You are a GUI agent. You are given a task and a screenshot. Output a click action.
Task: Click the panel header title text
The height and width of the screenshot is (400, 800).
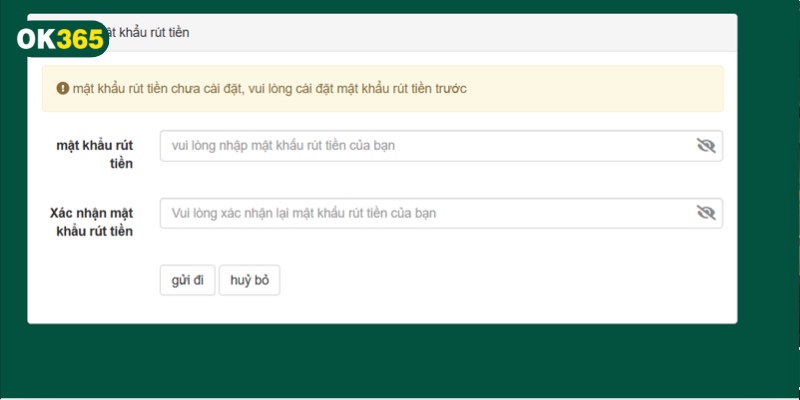click(150, 33)
